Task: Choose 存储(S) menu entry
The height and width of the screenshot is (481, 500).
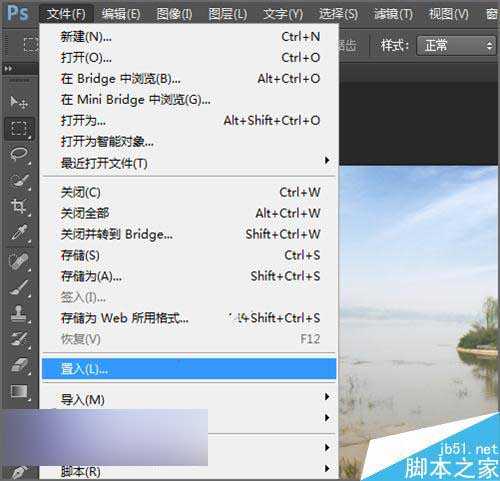Action: pos(190,255)
